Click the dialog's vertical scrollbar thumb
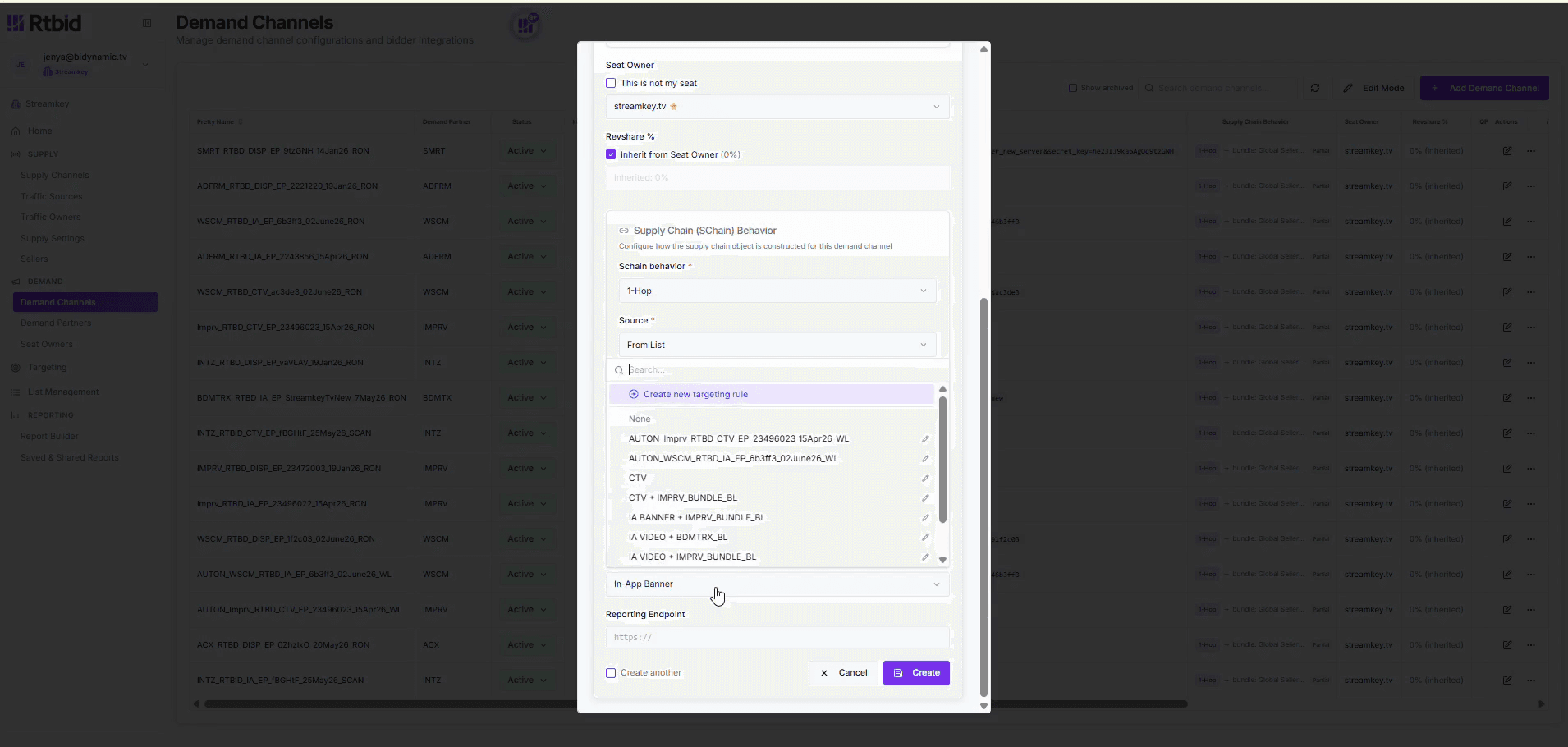The image size is (1568, 747). click(x=983, y=497)
